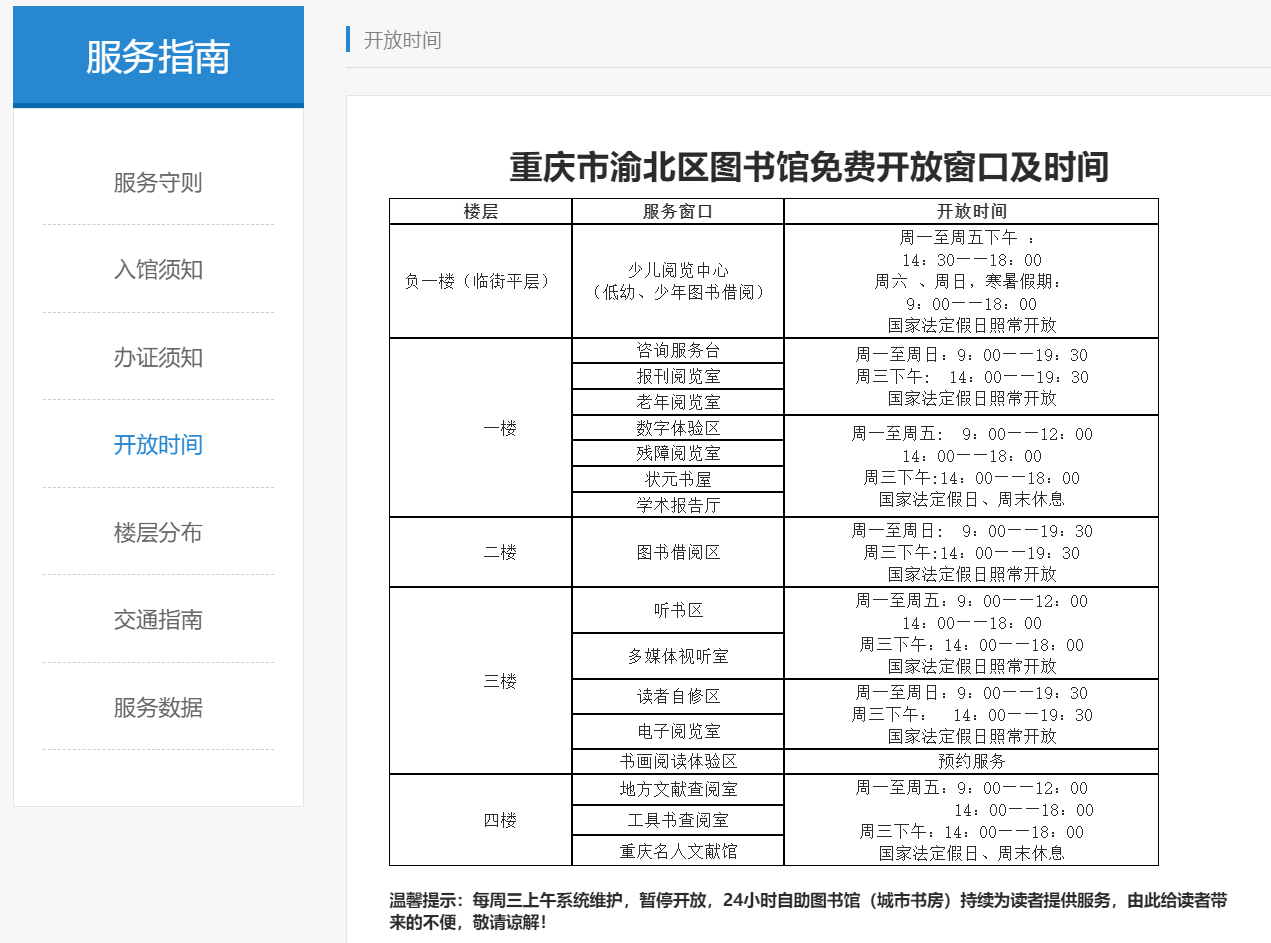Click the 报刊阅览室 cell

click(678, 377)
